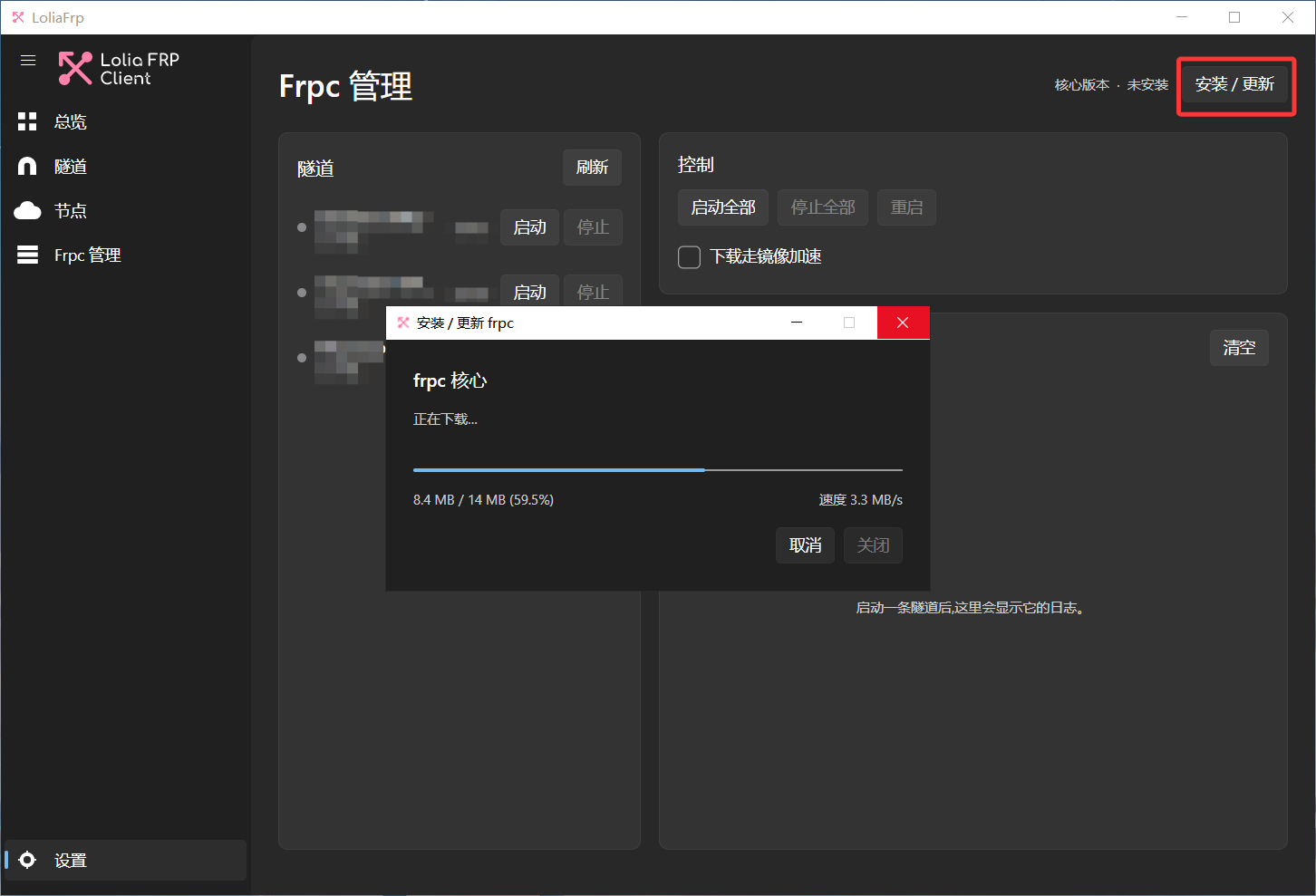Screen dimensions: 1316x896
Task: Clear the log with 清空
Action: click(1239, 348)
